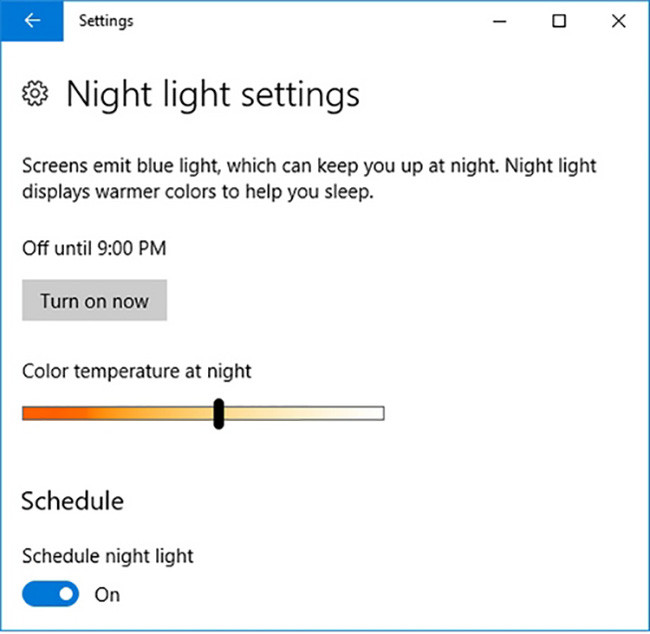Click the "Schedule" section heading
This screenshot has width=650, height=634.
73,500
